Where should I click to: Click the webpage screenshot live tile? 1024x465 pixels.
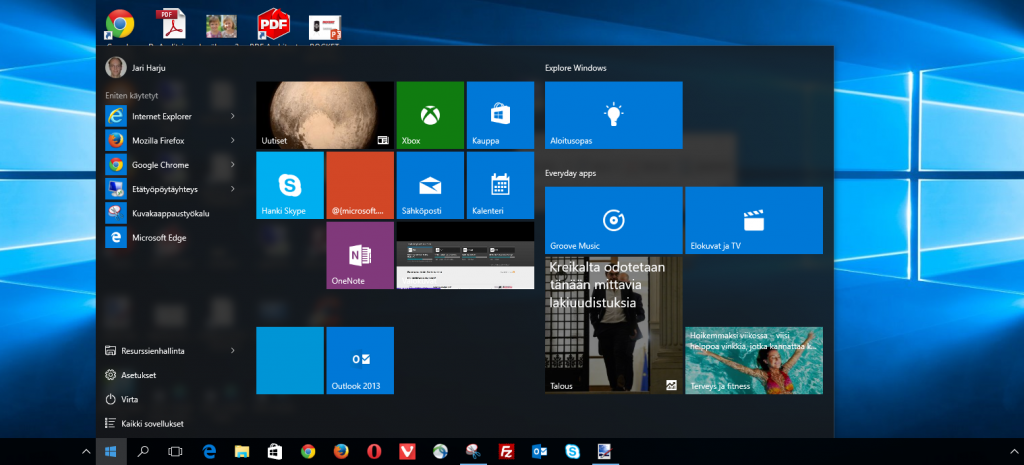465,255
